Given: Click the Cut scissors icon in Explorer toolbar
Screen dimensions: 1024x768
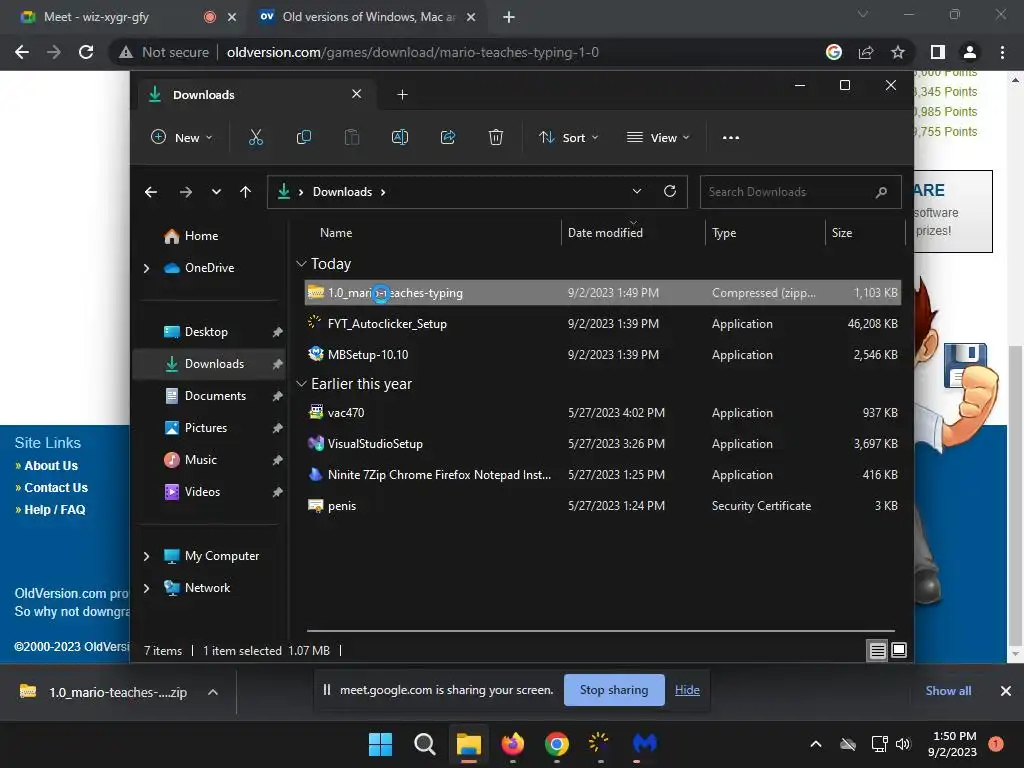Looking at the screenshot, I should [255, 137].
